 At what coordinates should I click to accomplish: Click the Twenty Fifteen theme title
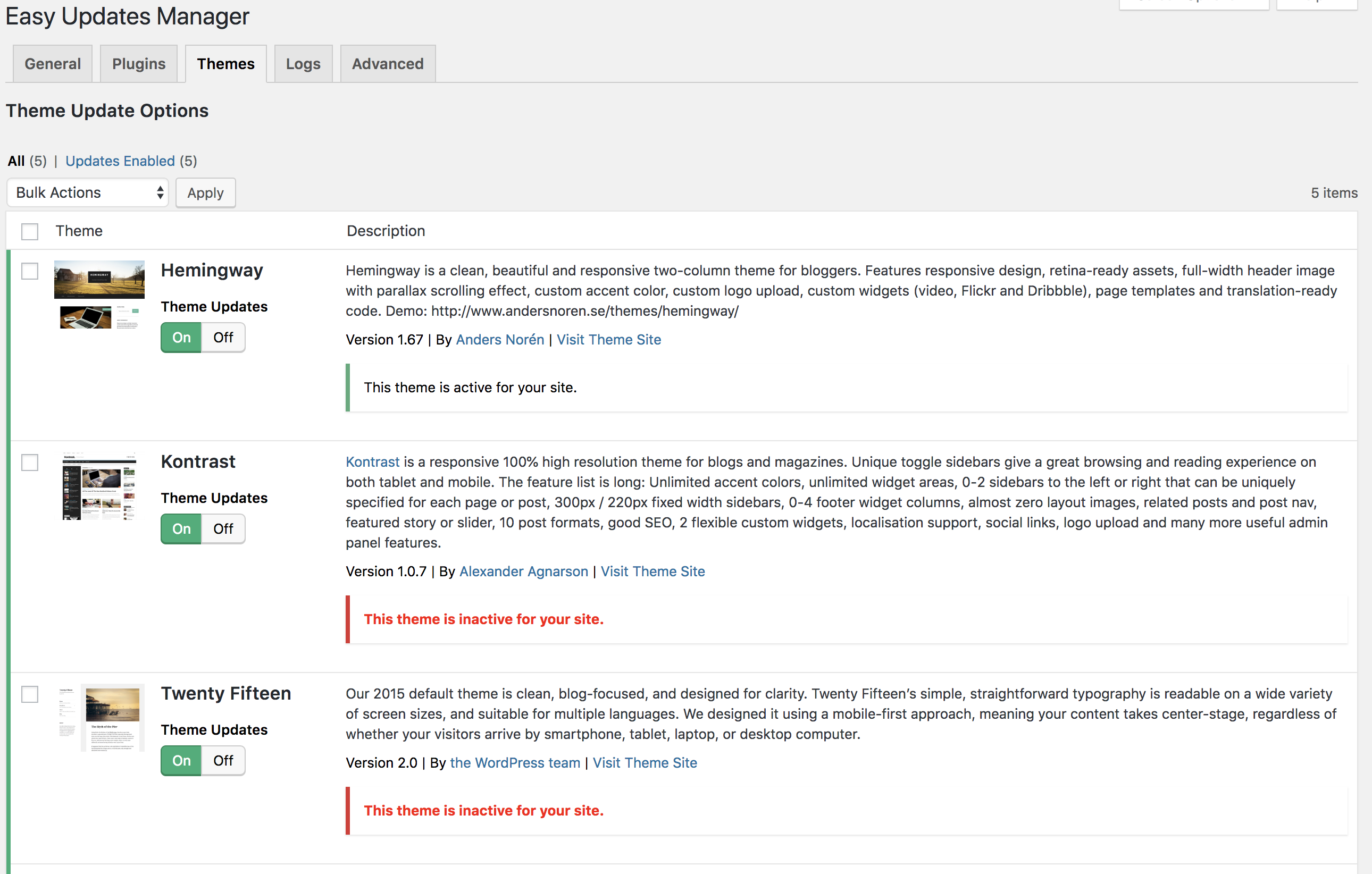click(x=226, y=694)
